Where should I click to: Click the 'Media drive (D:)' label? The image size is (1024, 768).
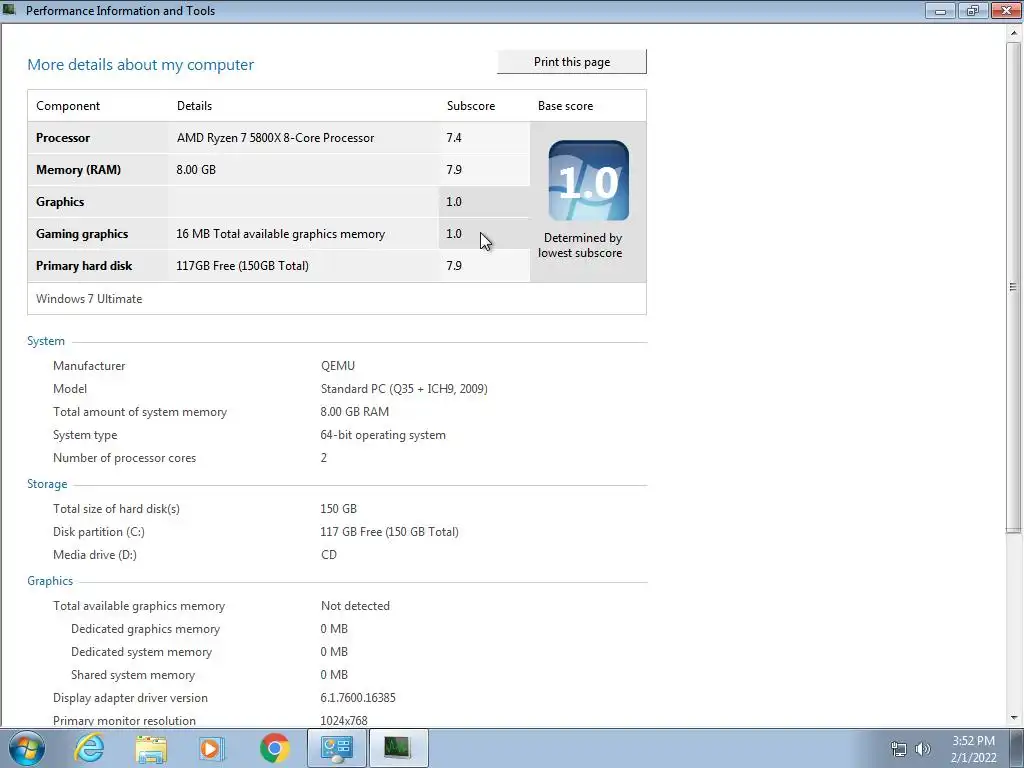pos(95,554)
